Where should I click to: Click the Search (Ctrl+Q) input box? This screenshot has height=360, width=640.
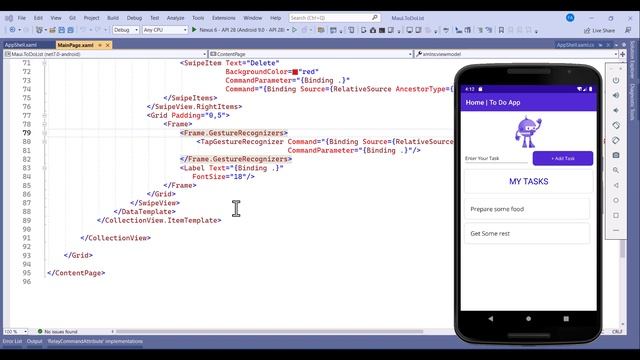(335, 18)
